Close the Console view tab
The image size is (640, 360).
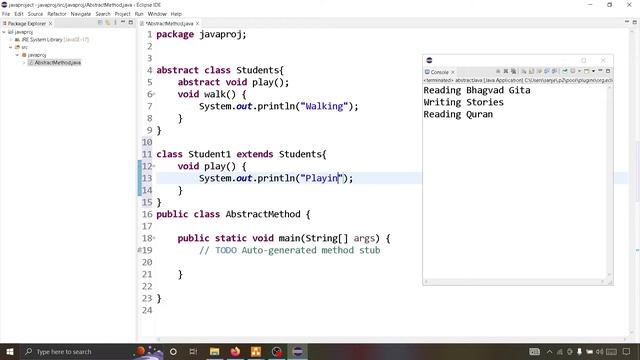click(x=453, y=72)
